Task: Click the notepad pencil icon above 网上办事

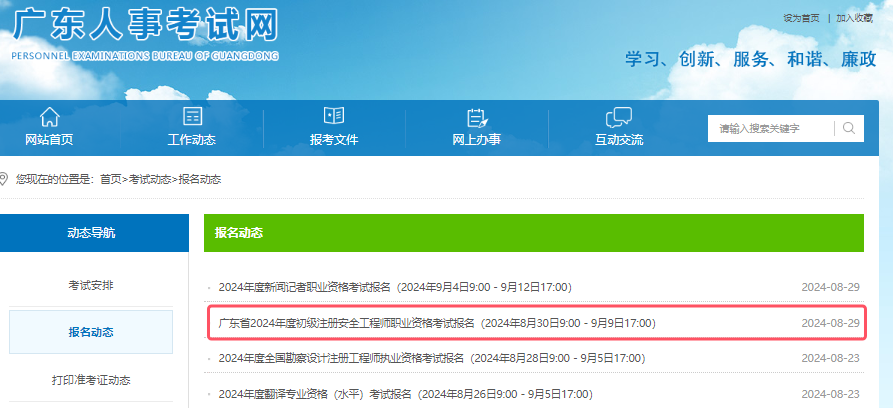Action: click(x=477, y=117)
